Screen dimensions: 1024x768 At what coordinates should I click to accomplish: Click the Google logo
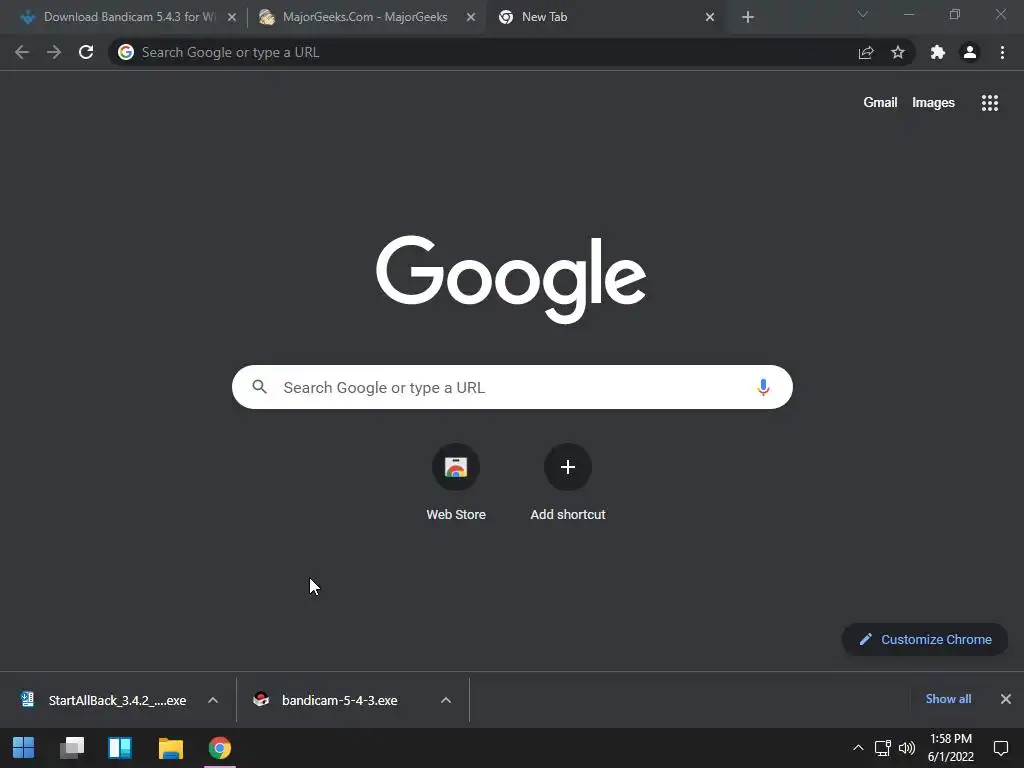(x=511, y=279)
